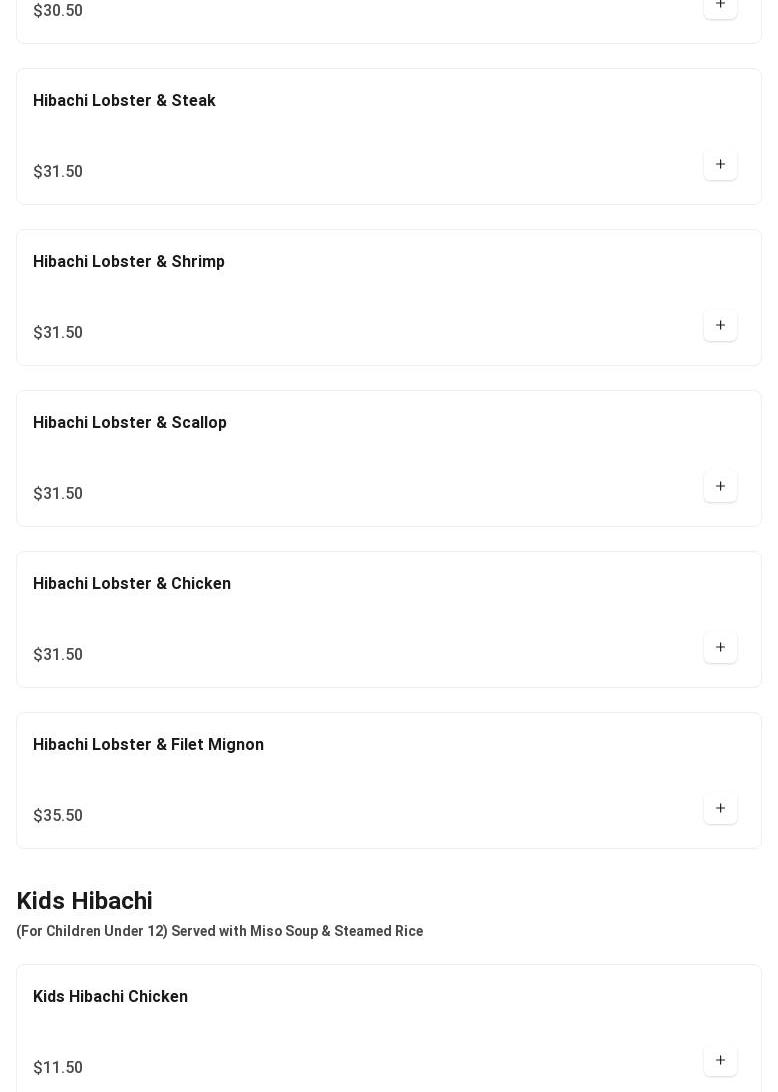Click plus icon on the $30.50 item

[x=720, y=6]
